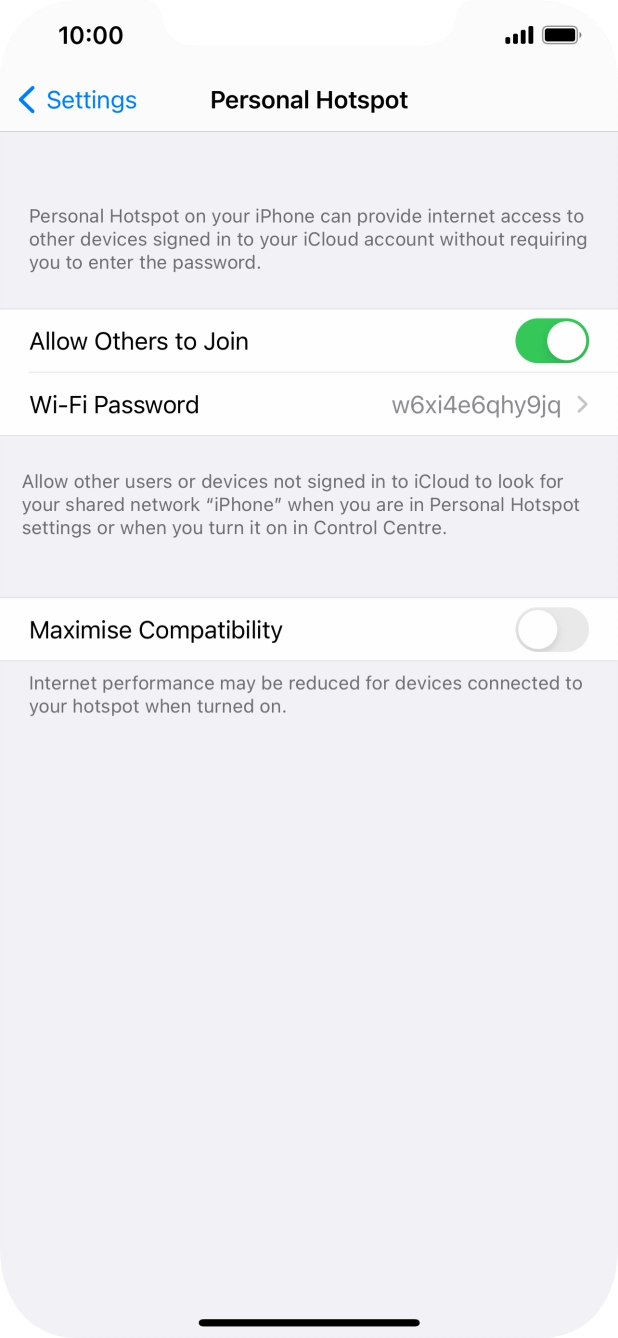Tap the Personal Hotspot page title
Viewport: 618px width, 1338px height.
pos(309,100)
